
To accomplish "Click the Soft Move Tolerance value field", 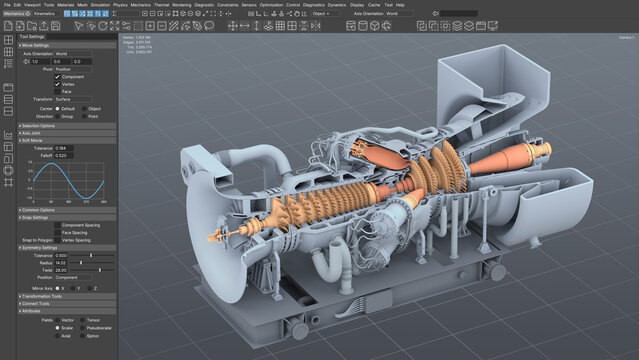I will 64,148.
